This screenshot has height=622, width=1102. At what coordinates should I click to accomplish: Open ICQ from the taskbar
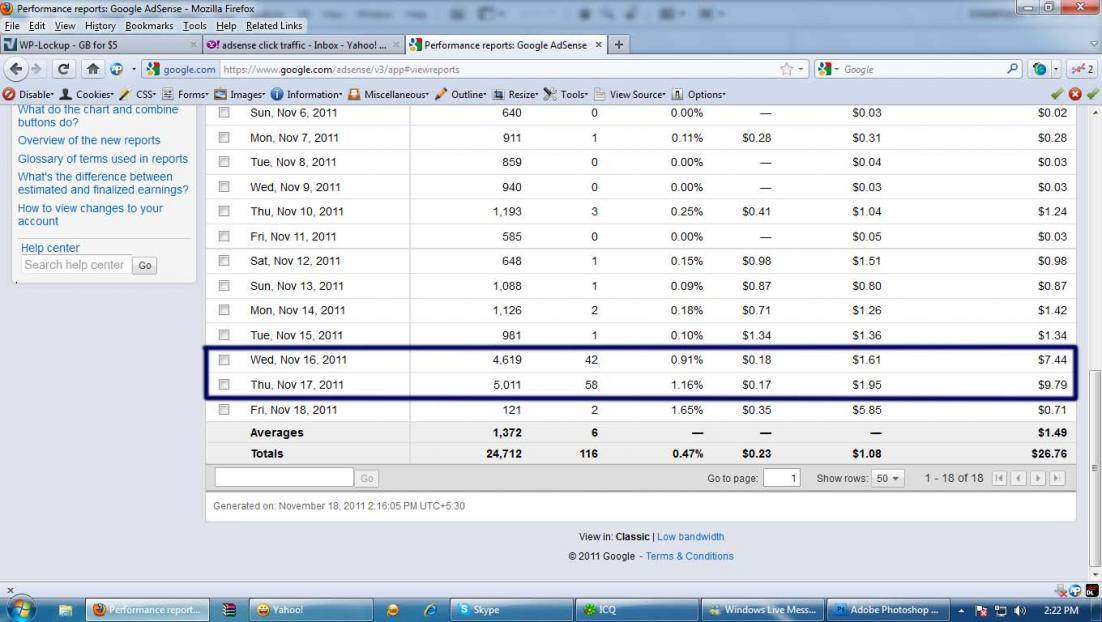(x=636, y=609)
